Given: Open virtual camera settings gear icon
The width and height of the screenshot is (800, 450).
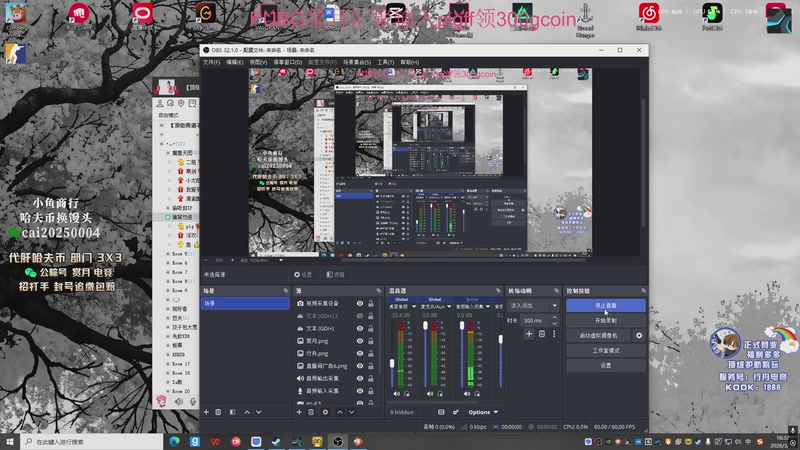Looking at the screenshot, I should click(x=639, y=335).
